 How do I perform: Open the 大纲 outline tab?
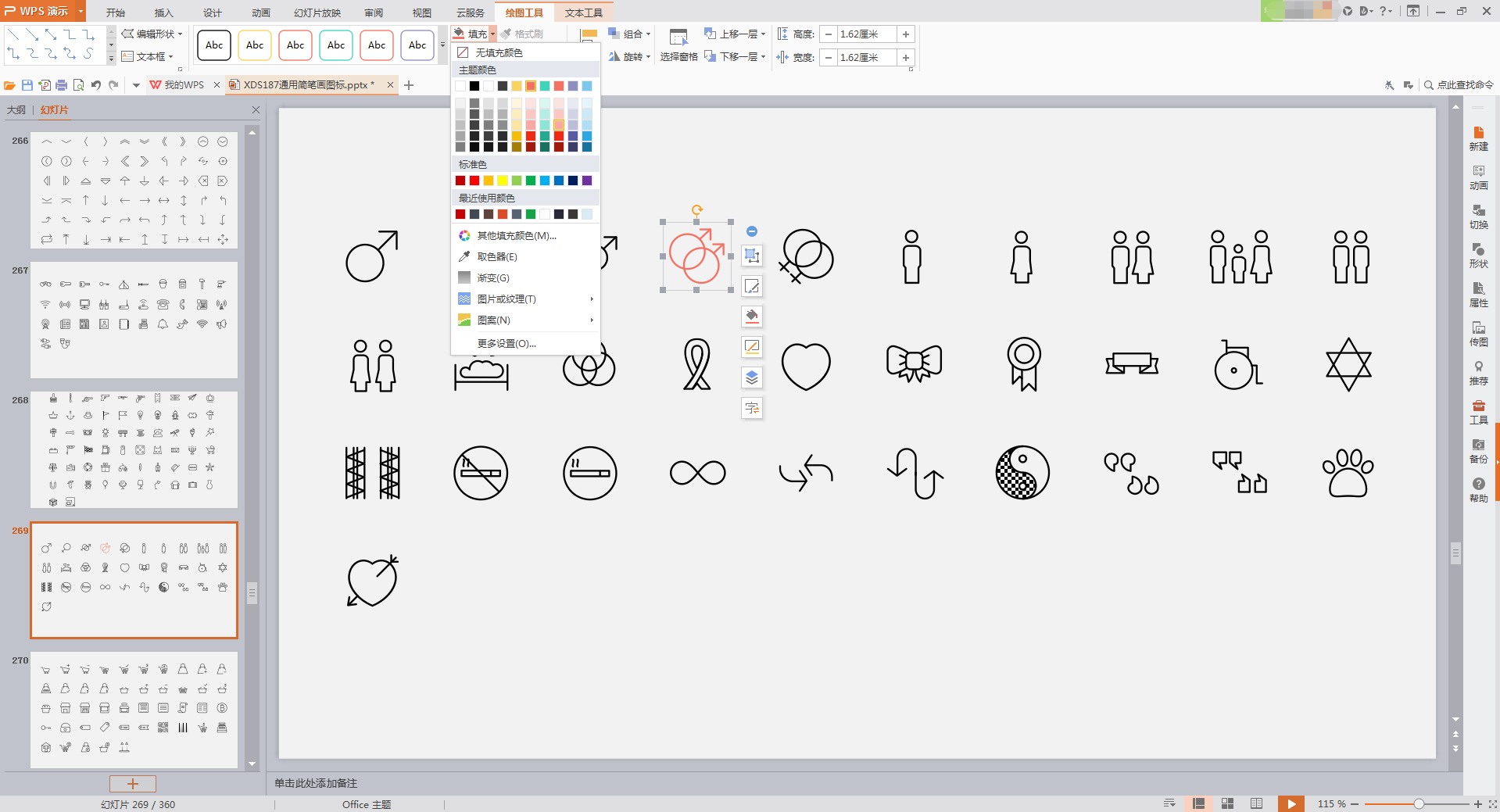16,110
